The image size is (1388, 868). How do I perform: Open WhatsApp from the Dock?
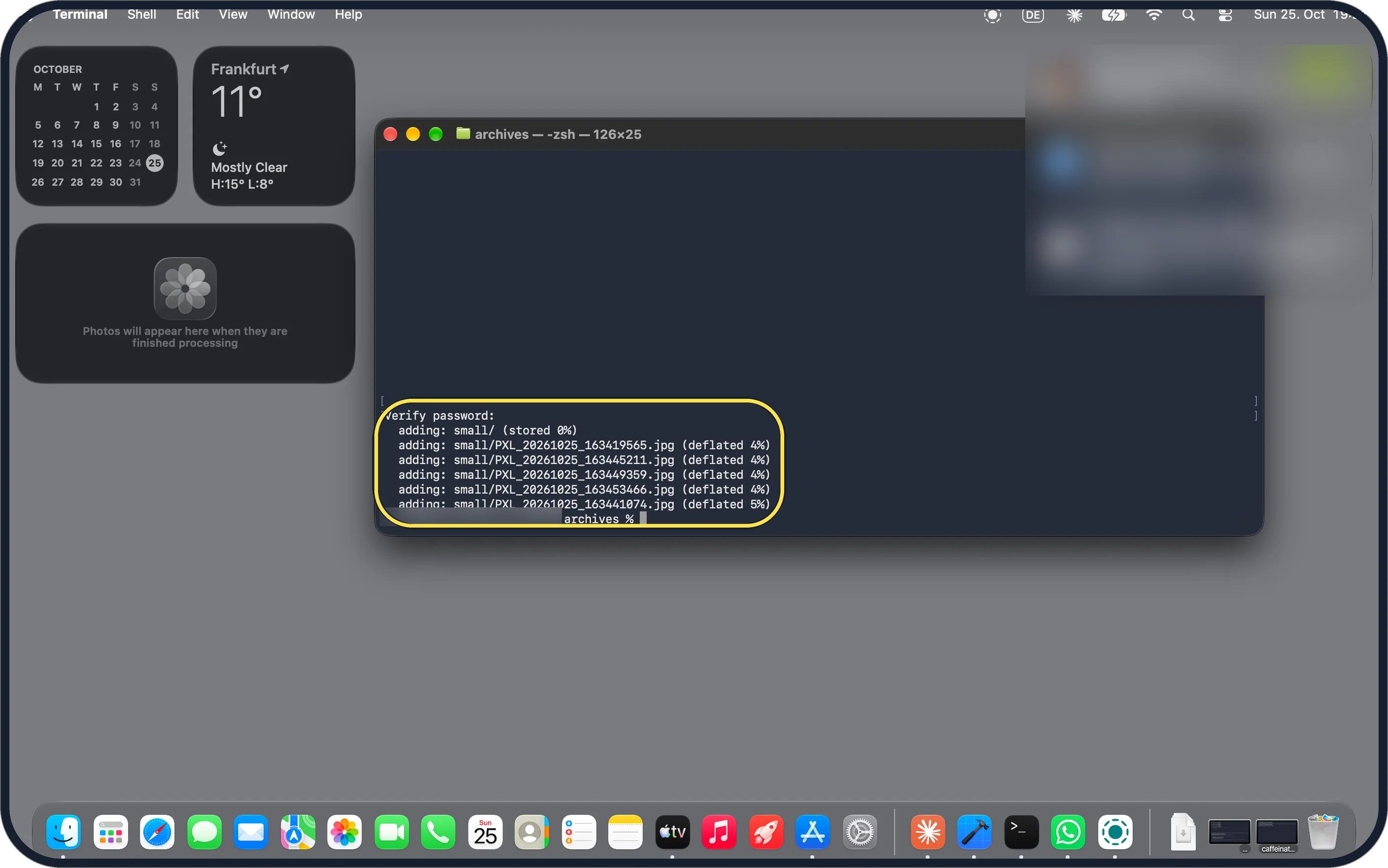pyautogui.click(x=1068, y=832)
